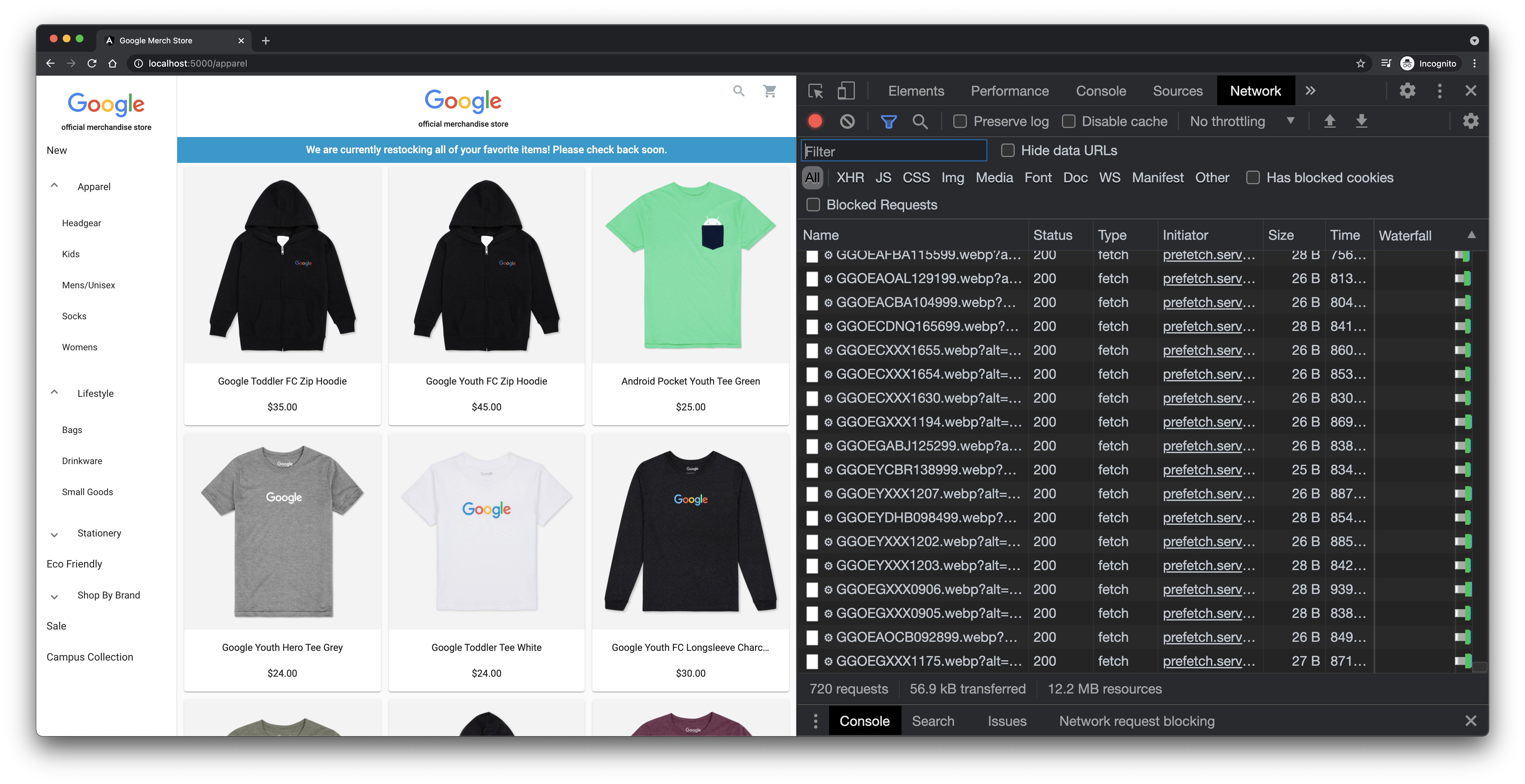Click the browser back arrow
Screen dimensions: 1525x784
click(50, 63)
